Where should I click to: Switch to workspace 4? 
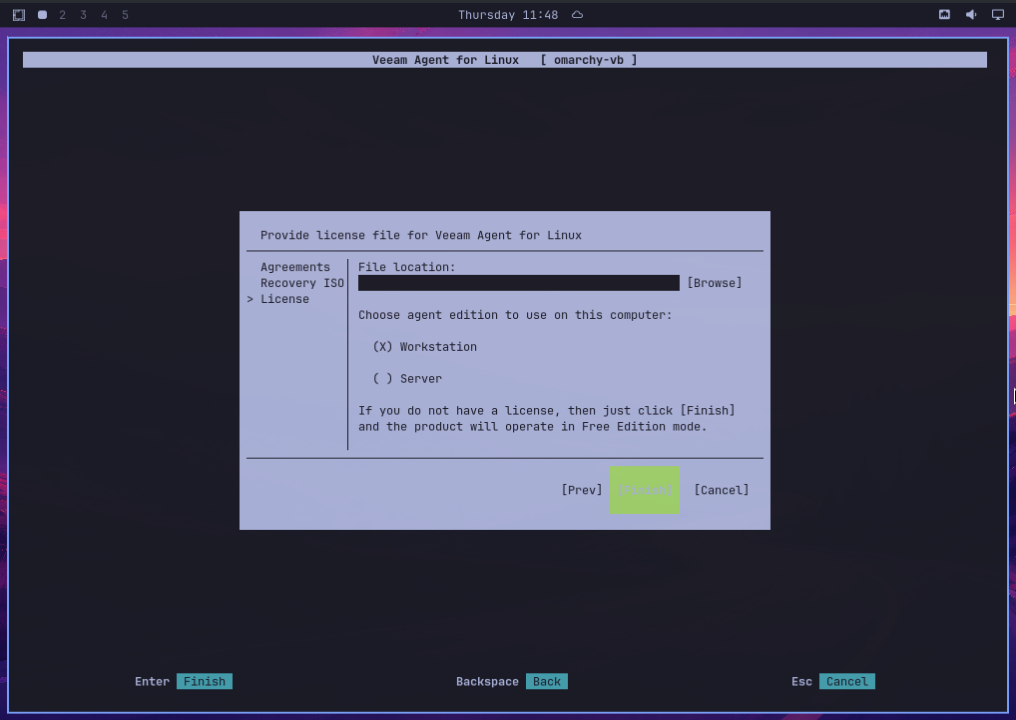click(104, 14)
